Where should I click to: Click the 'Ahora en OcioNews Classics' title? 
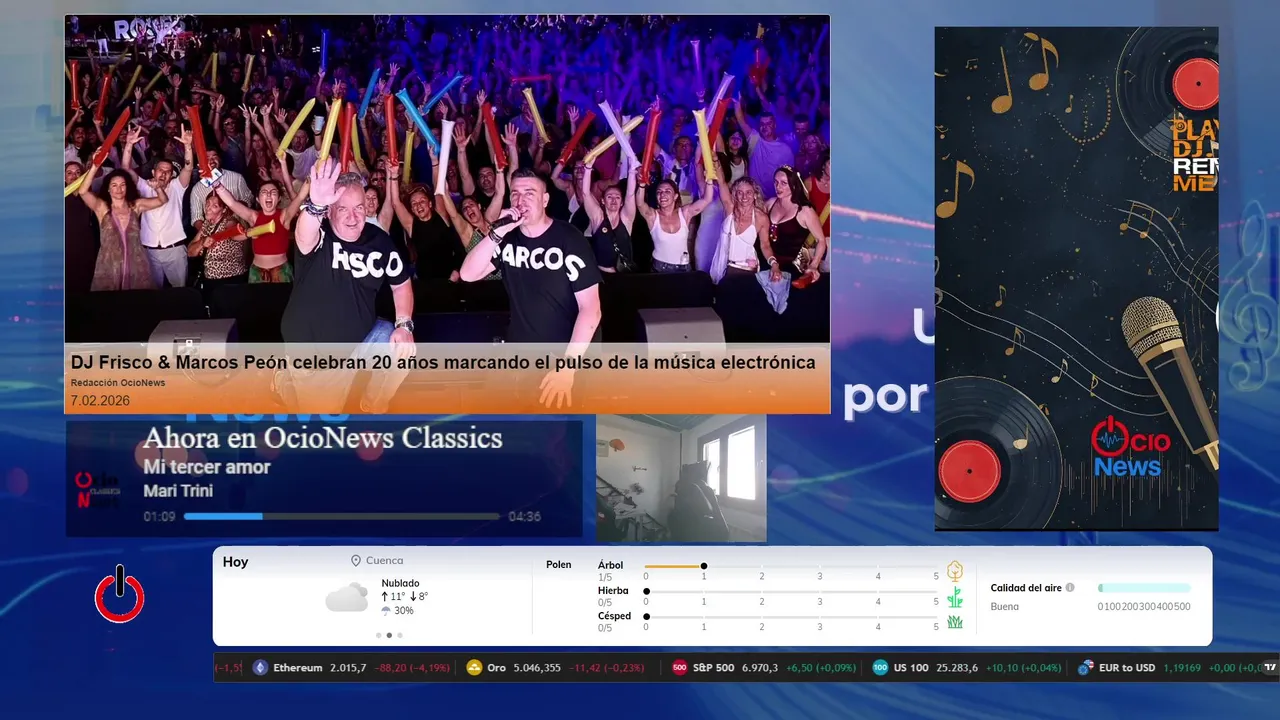(x=322, y=438)
